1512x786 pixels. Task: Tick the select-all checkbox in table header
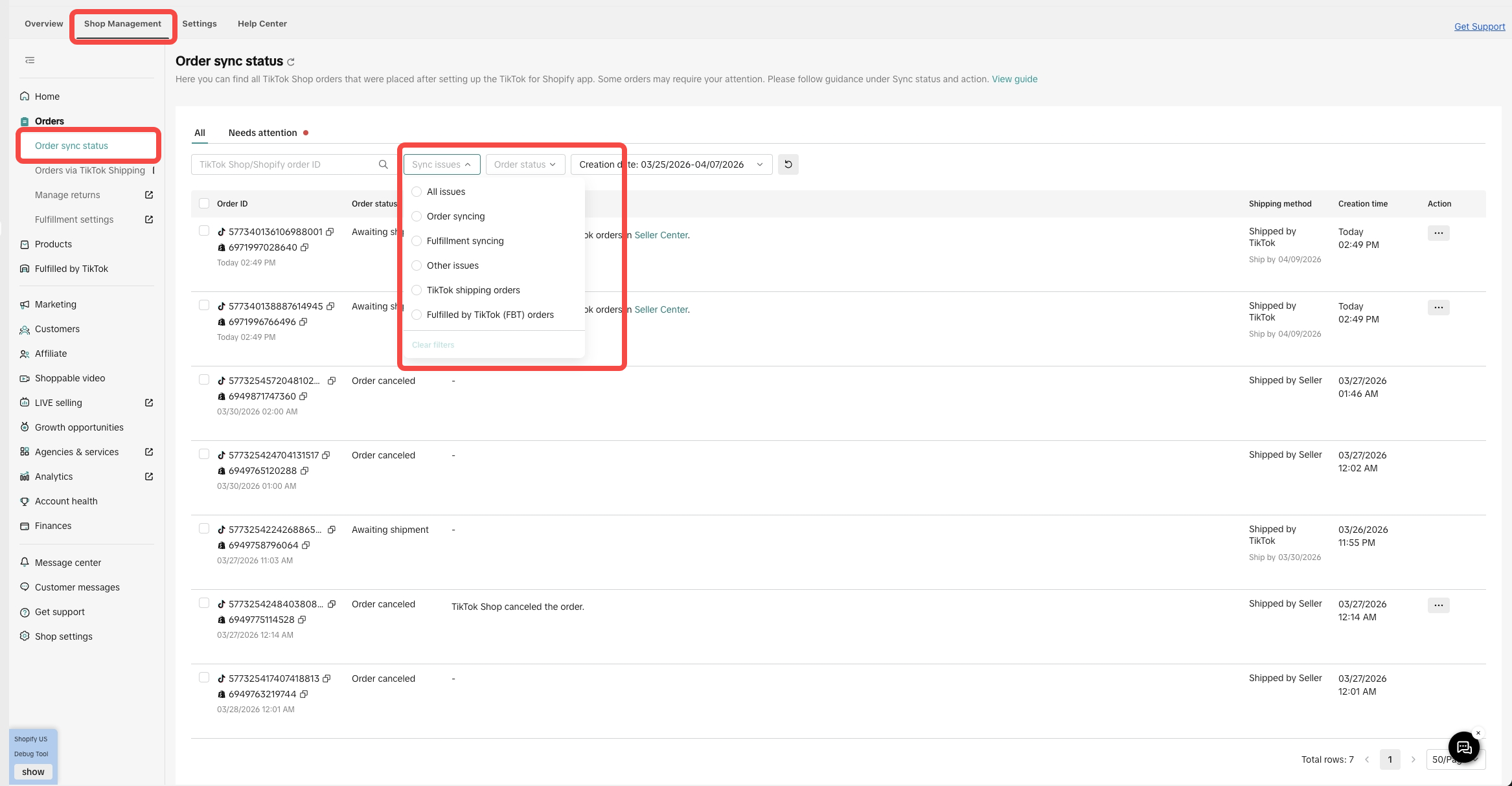[x=204, y=203]
